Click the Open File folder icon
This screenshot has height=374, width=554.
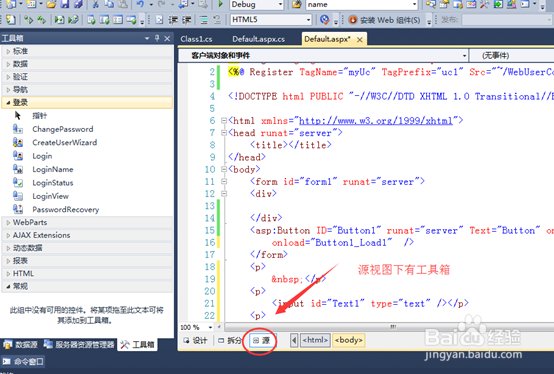click(x=52, y=4)
